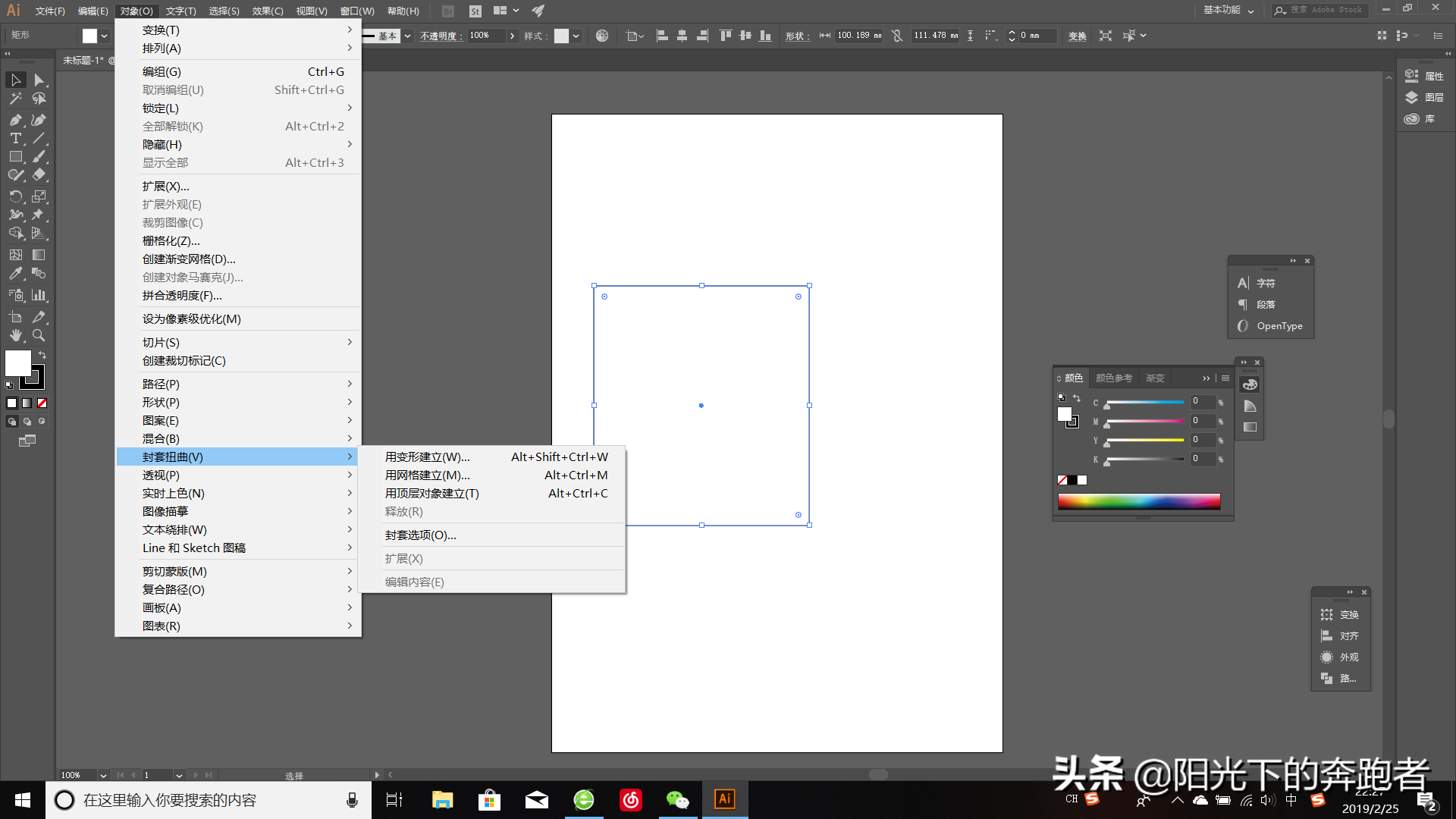Select the Symbol Sprayer tool
1456x819 pixels.
(x=16, y=295)
